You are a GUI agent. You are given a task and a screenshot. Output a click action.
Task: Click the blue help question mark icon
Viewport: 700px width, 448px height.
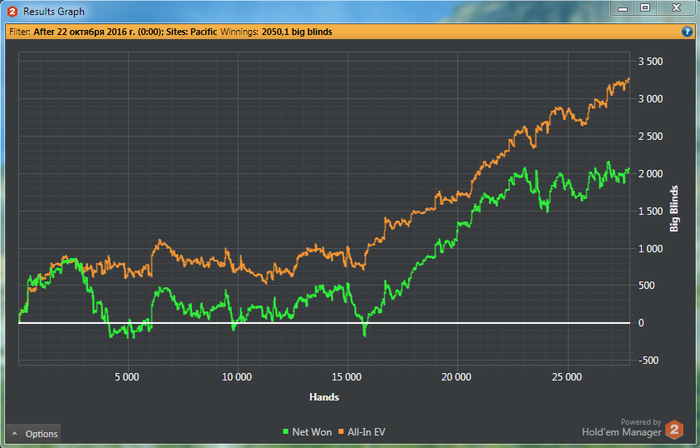687,32
